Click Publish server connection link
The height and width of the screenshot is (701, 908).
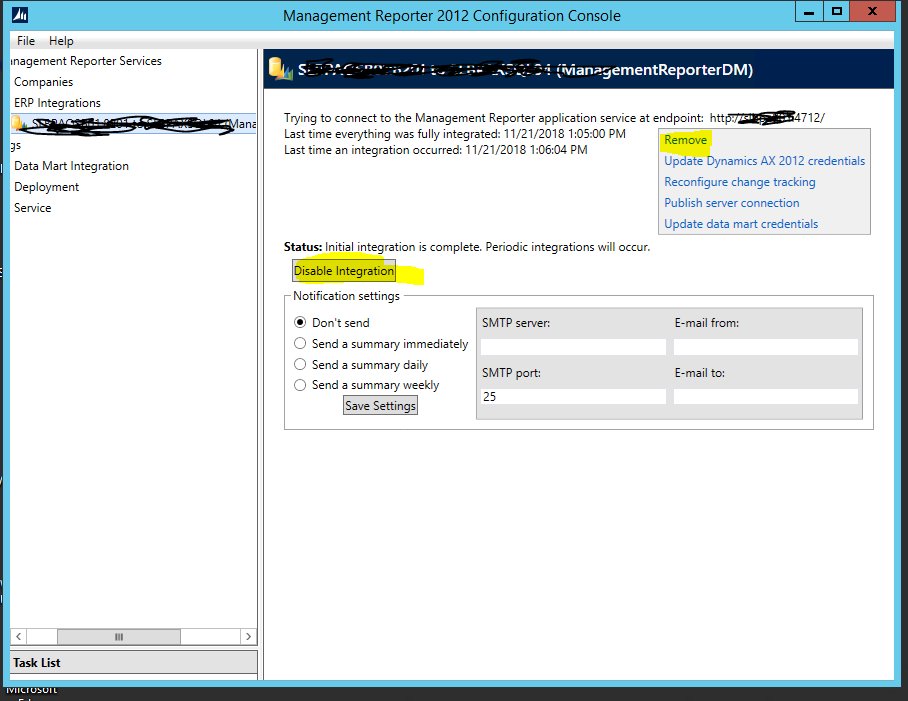coord(731,203)
